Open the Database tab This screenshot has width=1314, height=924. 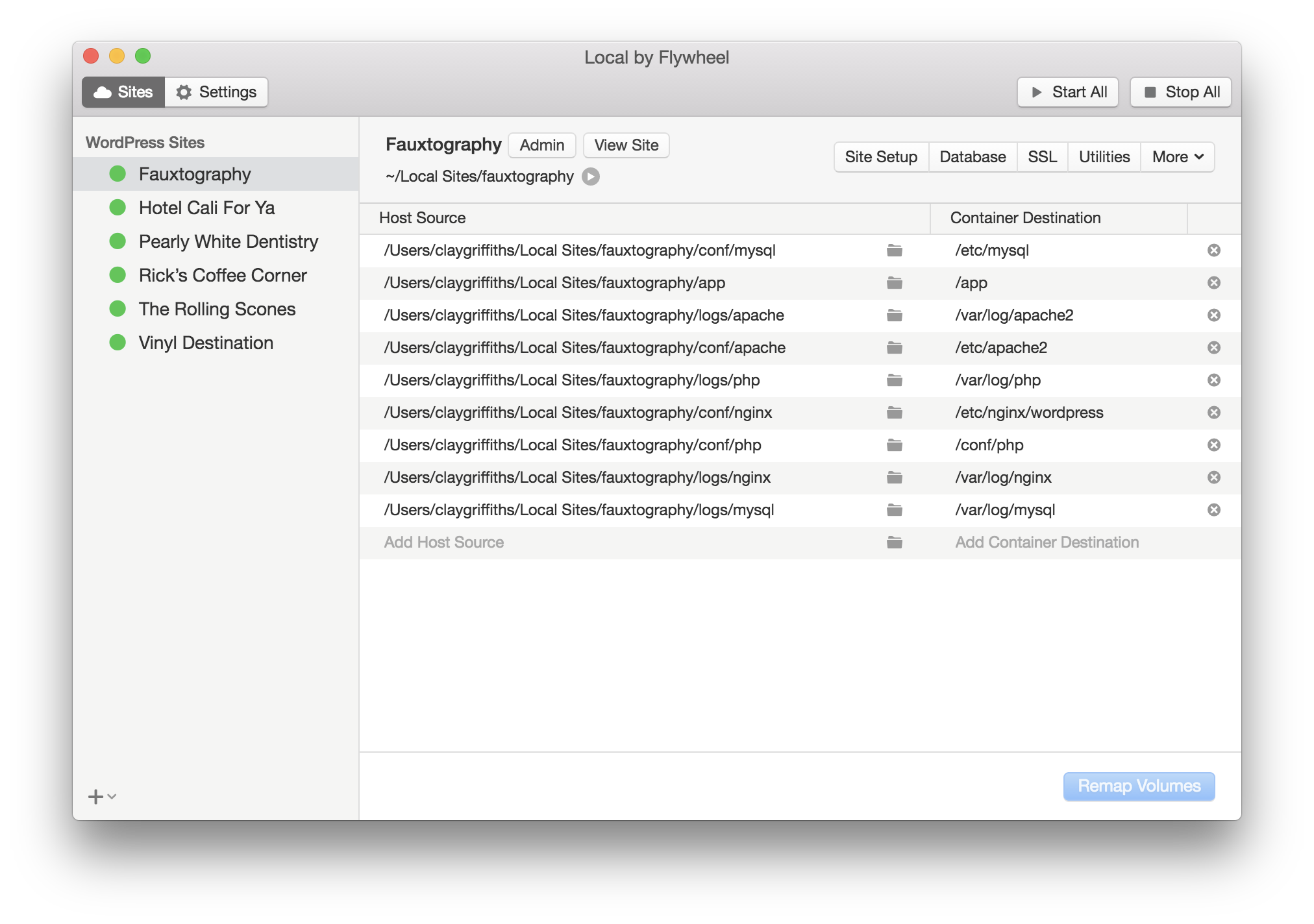972,157
